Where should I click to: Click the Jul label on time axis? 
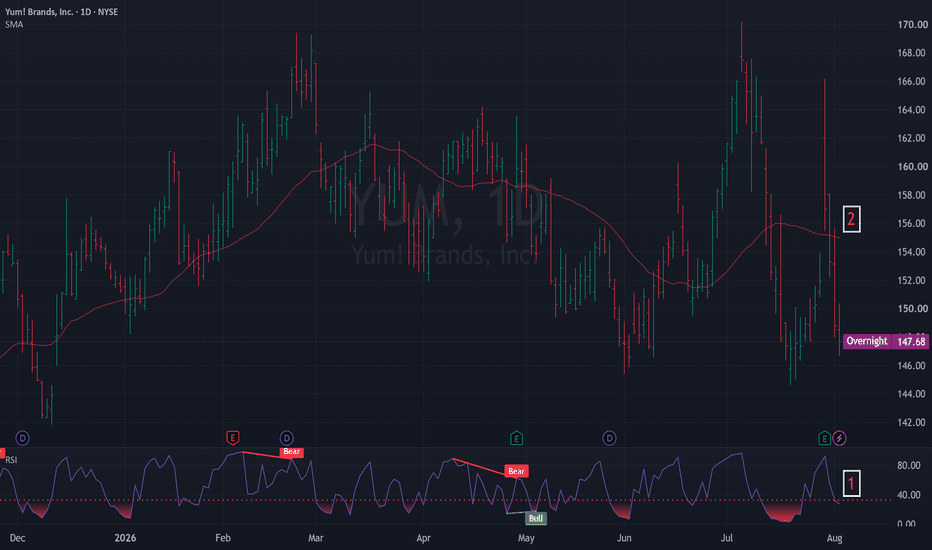tap(726, 538)
